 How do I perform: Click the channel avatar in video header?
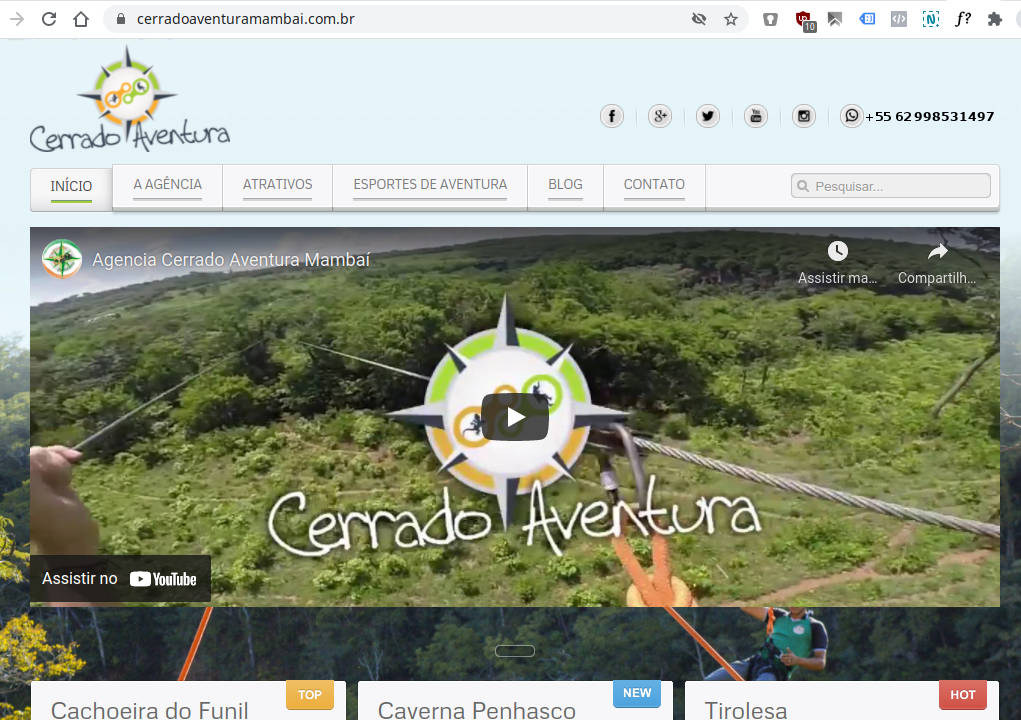pyautogui.click(x=62, y=259)
